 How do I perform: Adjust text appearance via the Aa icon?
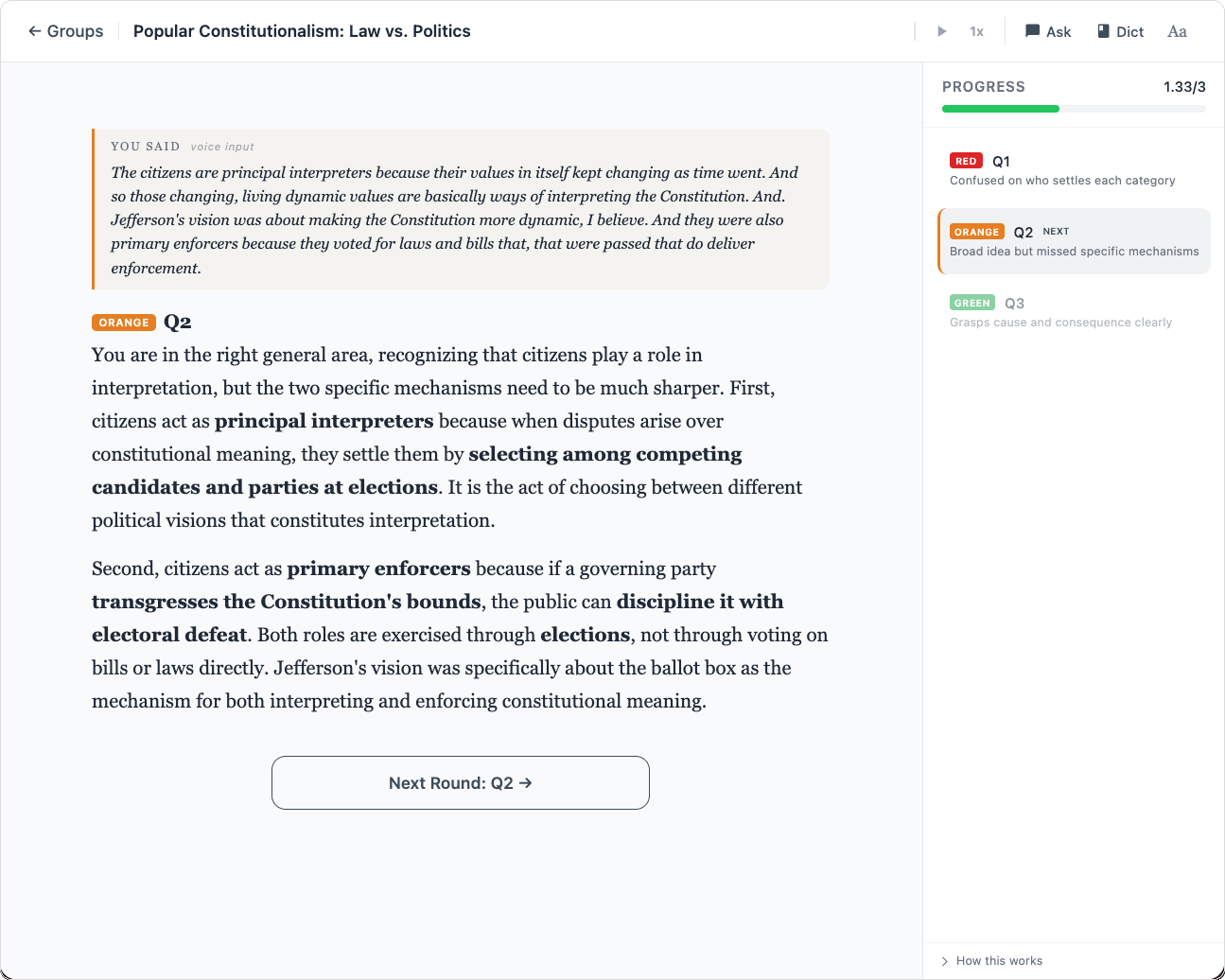click(1177, 31)
